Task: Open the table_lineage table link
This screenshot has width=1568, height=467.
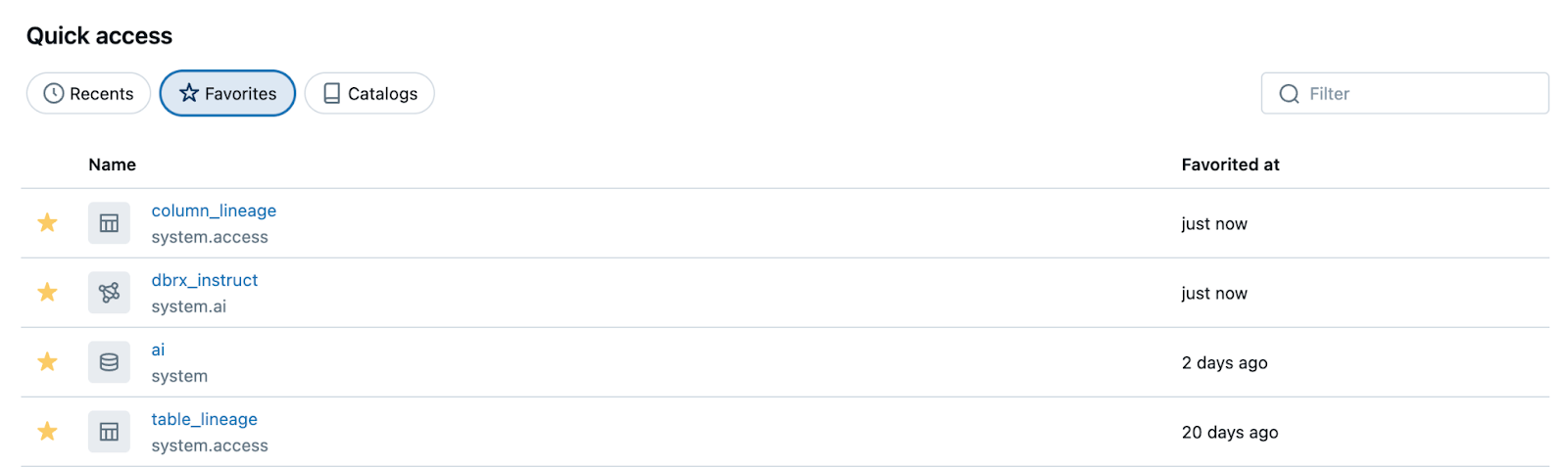Action: point(205,419)
